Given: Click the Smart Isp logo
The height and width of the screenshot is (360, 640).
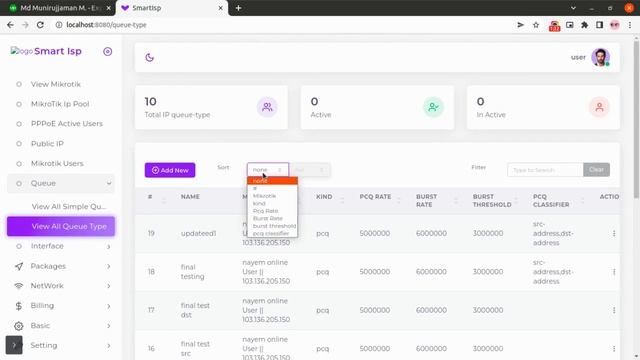Looking at the screenshot, I should 46,51.
